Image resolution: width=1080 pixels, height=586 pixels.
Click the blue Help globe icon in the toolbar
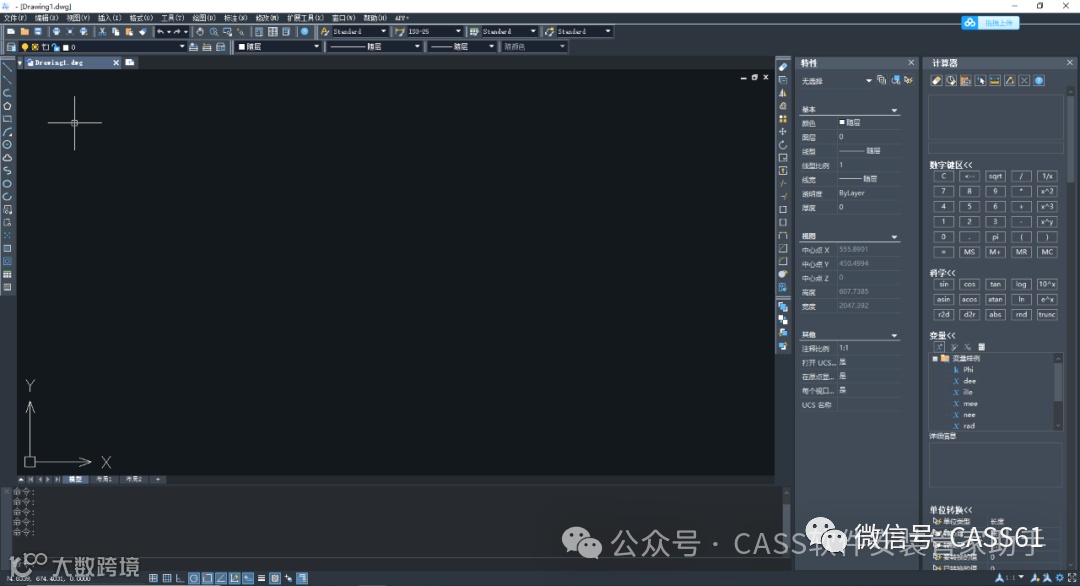pos(304,32)
